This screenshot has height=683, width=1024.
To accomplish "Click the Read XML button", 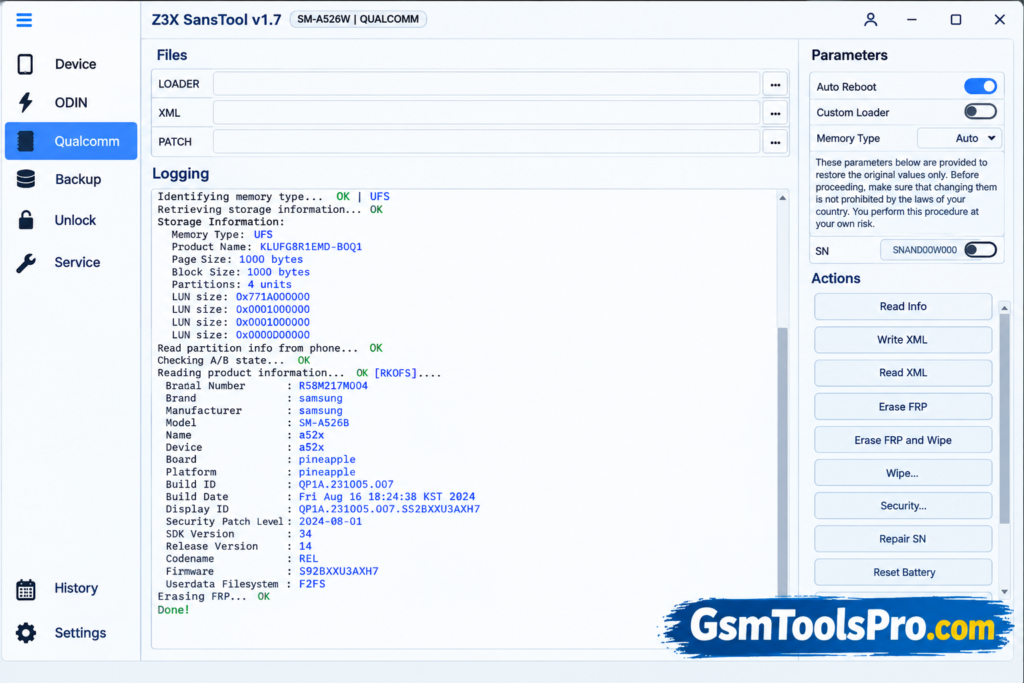I will pos(903,373).
